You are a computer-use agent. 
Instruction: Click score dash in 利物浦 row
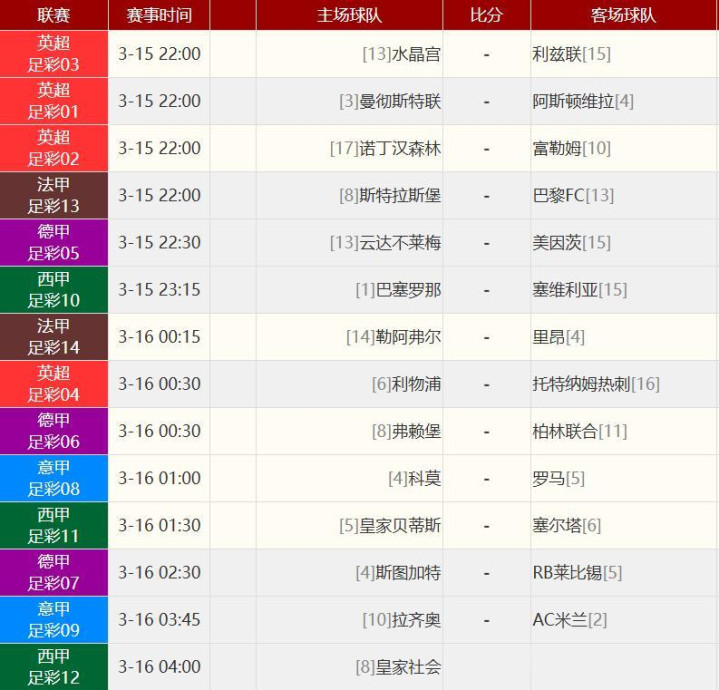pyautogui.click(x=487, y=385)
